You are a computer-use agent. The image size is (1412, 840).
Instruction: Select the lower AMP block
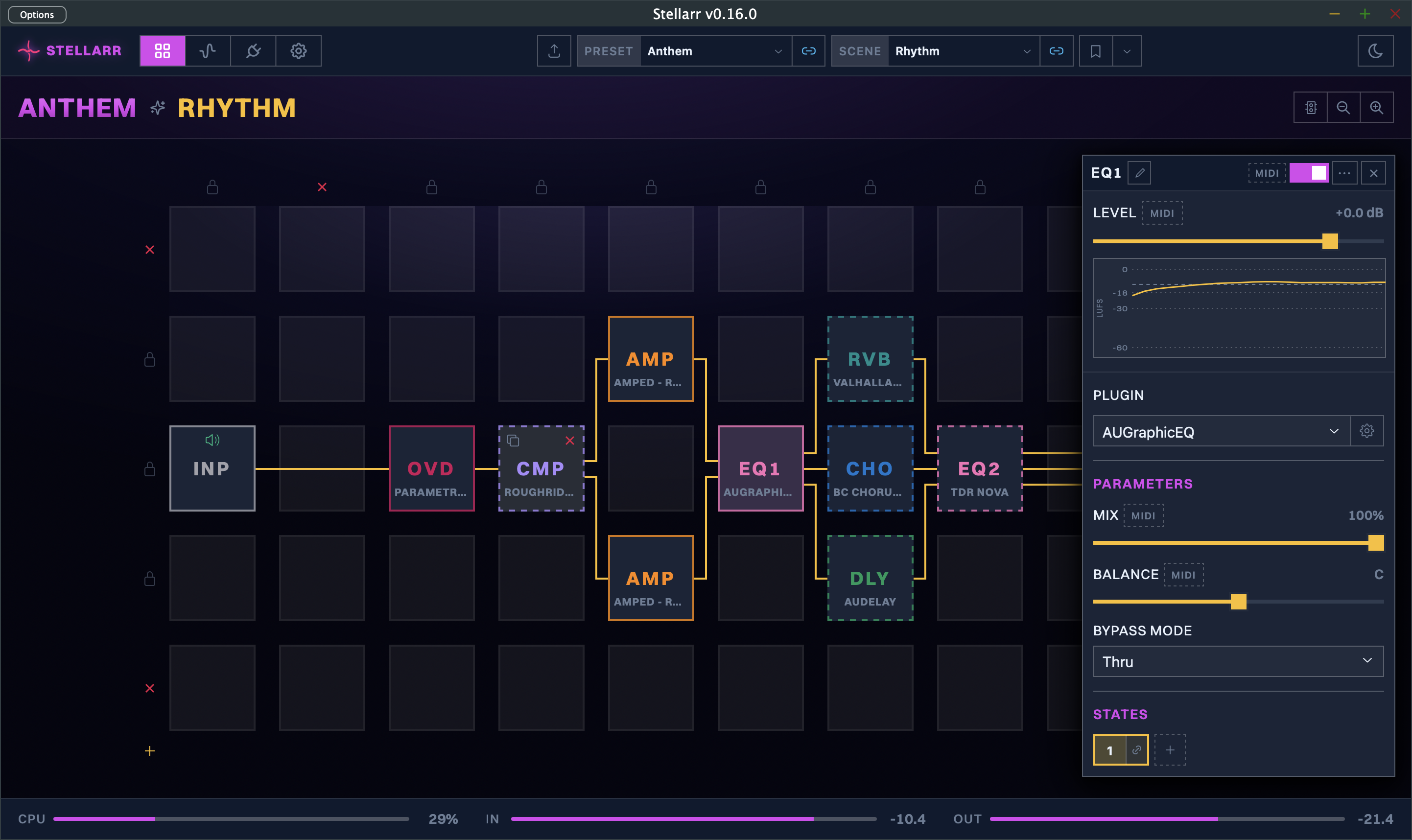point(651,578)
